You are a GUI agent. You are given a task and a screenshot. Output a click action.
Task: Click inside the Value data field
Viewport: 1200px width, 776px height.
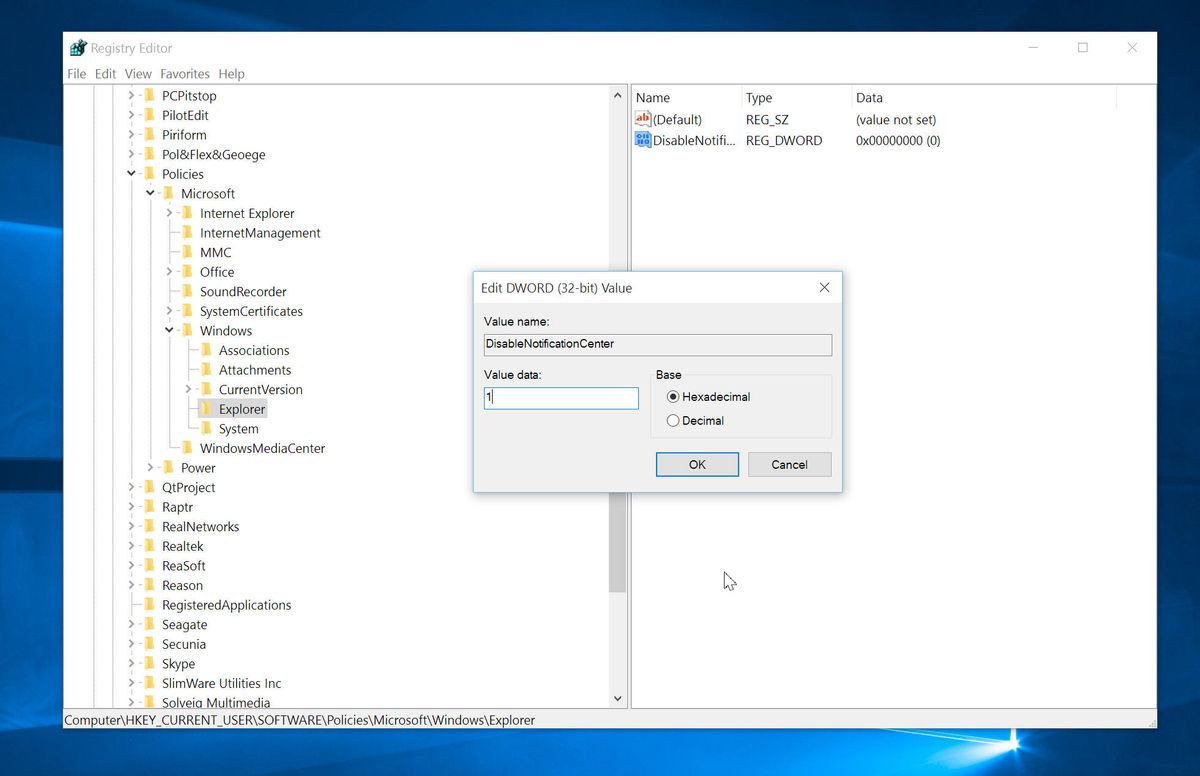(x=560, y=398)
